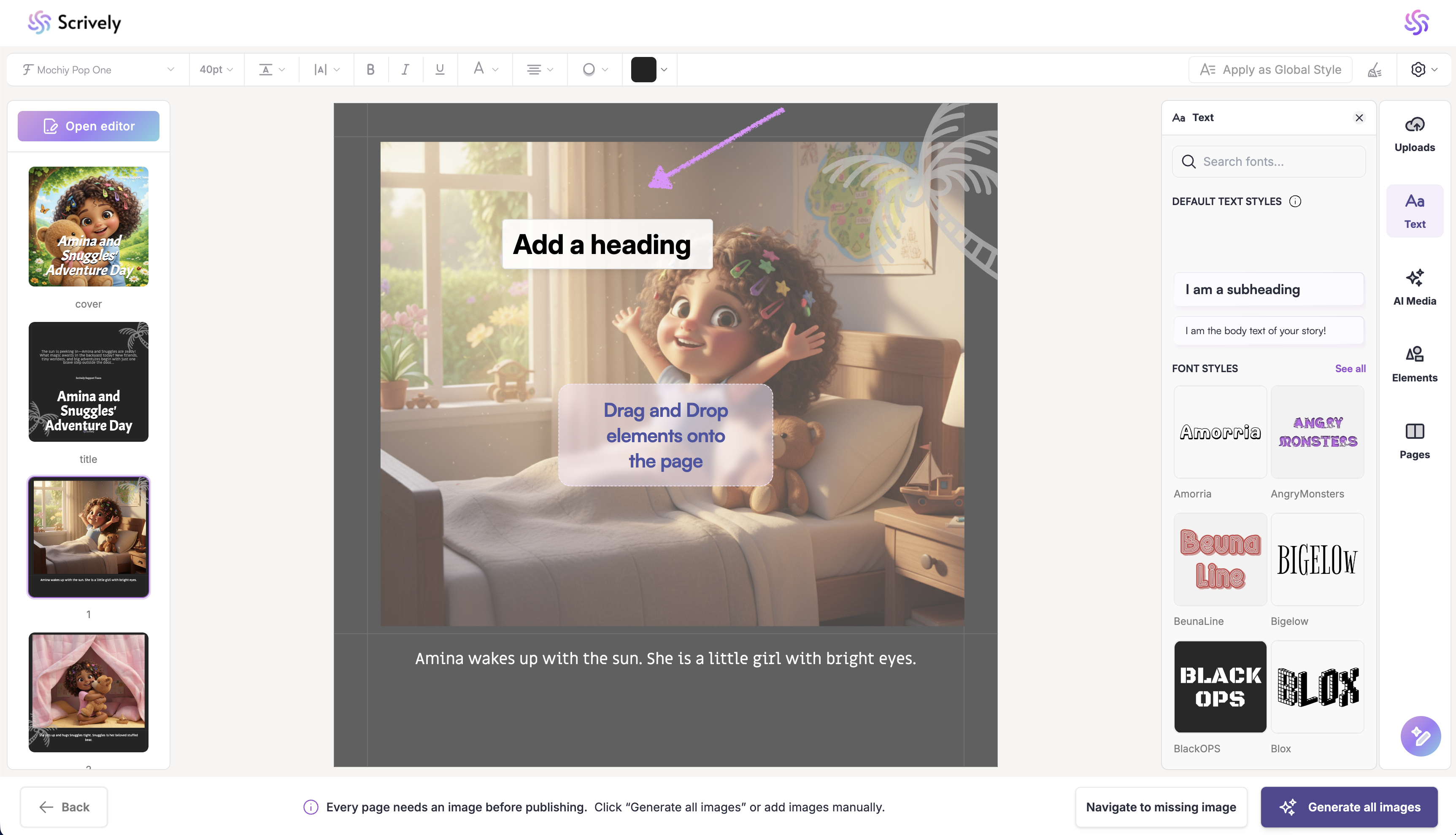Click the See all font styles link
Viewport: 1456px width, 835px height.
pyautogui.click(x=1350, y=368)
